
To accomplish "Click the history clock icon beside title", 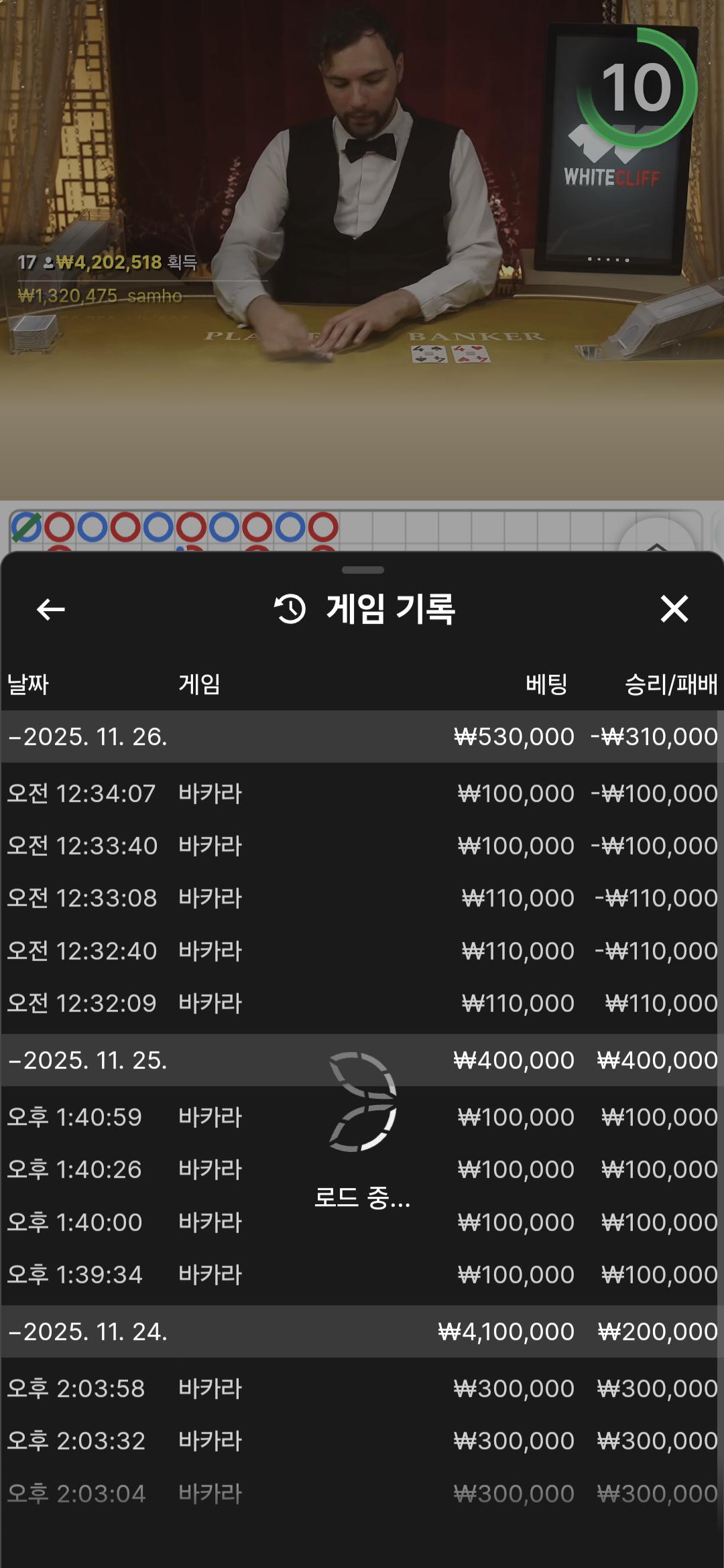I will tap(290, 609).
